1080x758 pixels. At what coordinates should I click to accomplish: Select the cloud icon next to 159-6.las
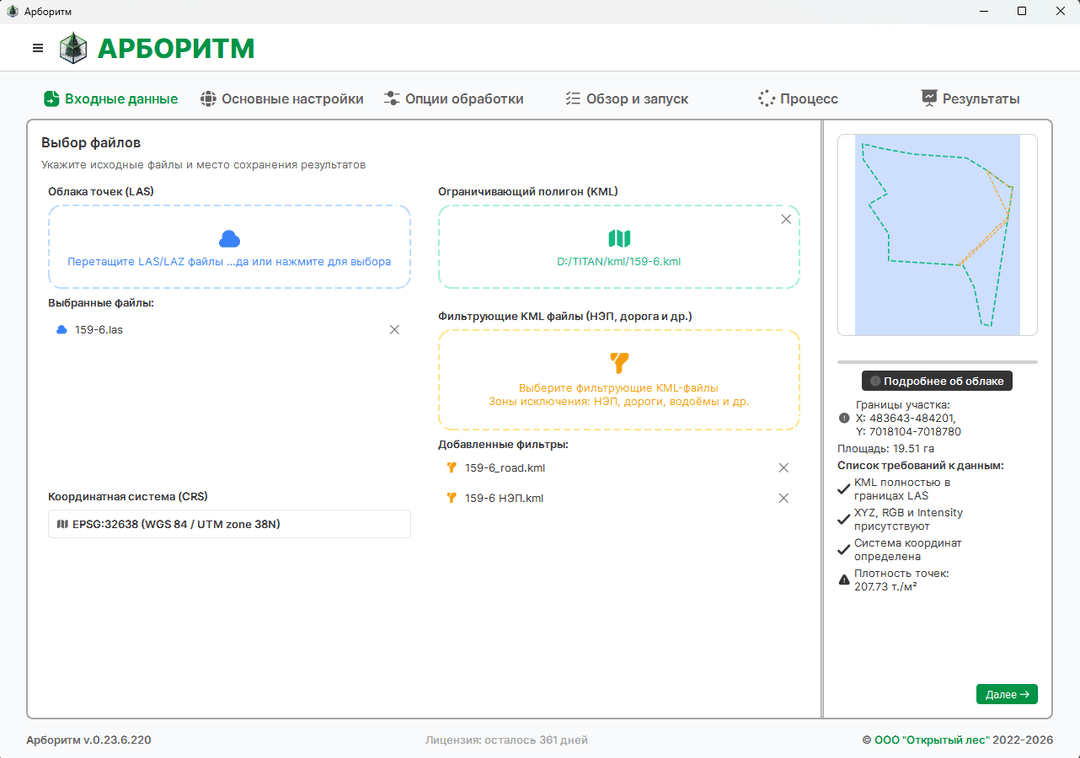(60, 329)
